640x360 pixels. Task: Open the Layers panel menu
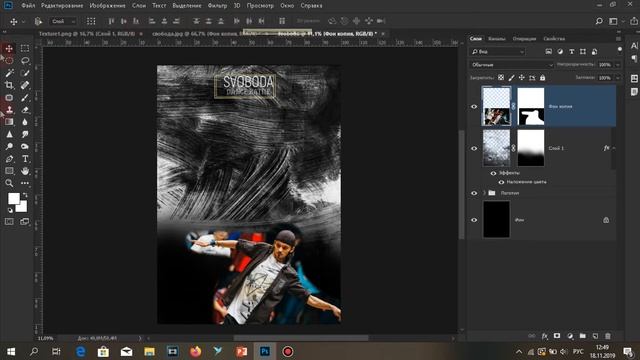[619, 38]
